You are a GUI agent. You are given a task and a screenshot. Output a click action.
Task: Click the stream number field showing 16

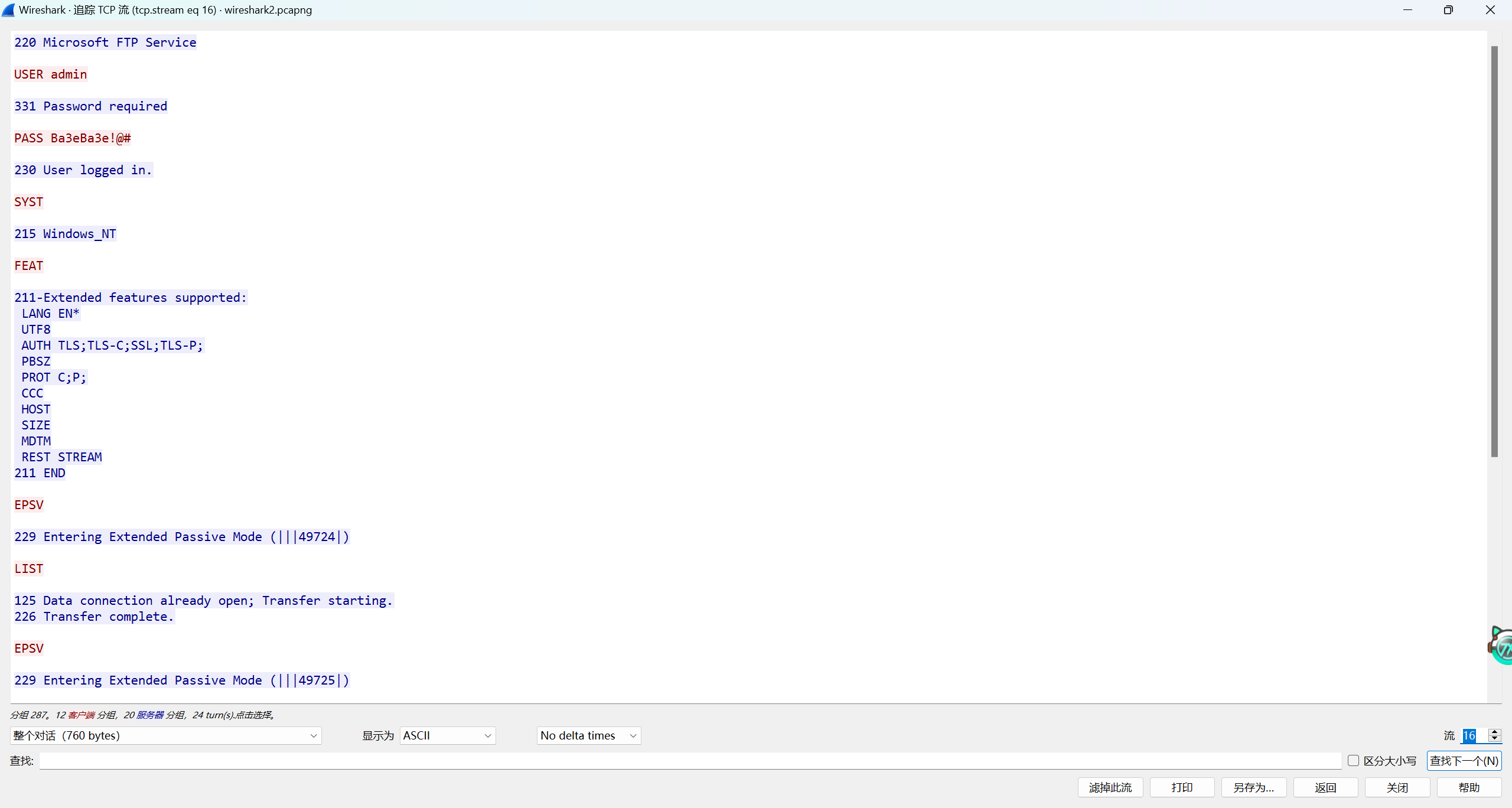coord(1473,735)
